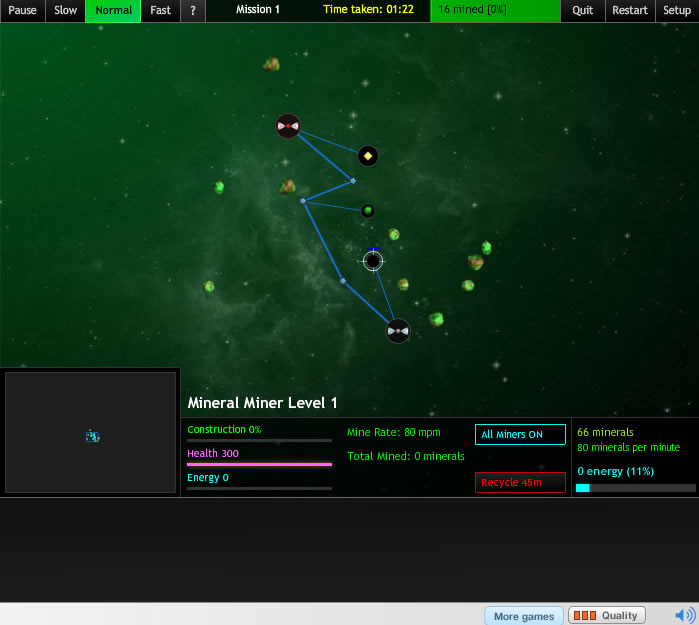Pause the game
The width and height of the screenshot is (699, 625).
coord(22,10)
